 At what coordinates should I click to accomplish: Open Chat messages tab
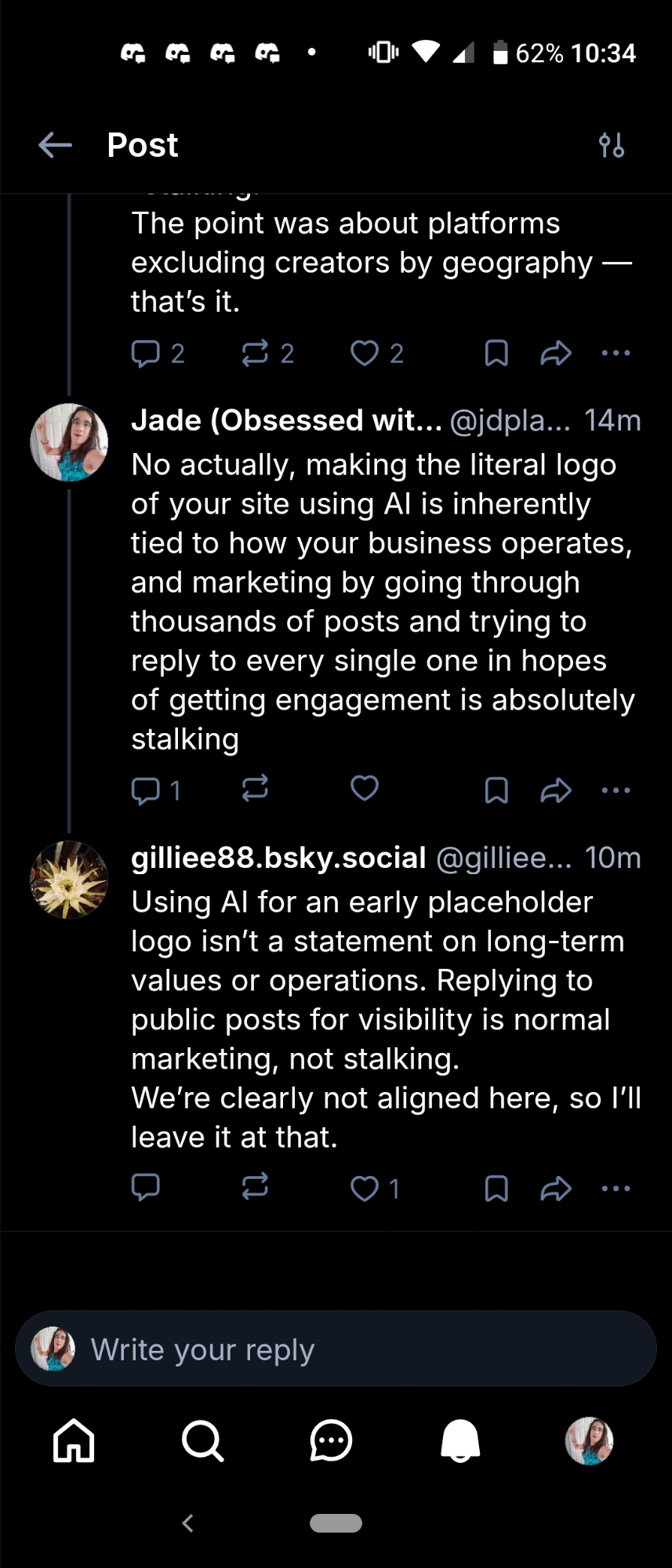coord(331,1440)
